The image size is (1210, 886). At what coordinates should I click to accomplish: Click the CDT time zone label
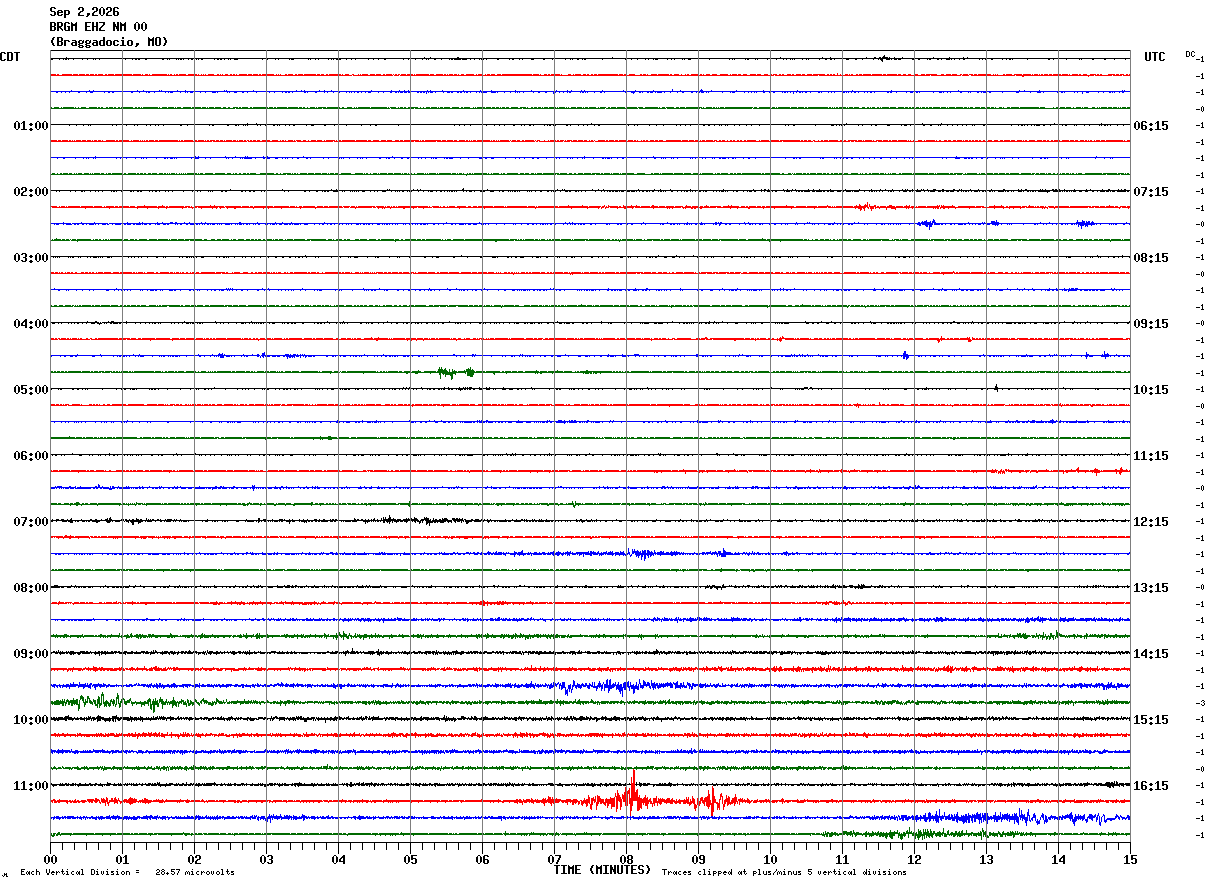pyautogui.click(x=10, y=57)
